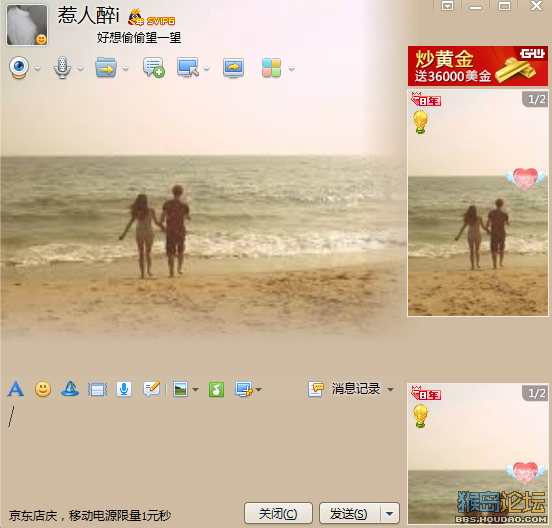Open font settings letter A icon
552x528 pixels.
pyautogui.click(x=16, y=389)
